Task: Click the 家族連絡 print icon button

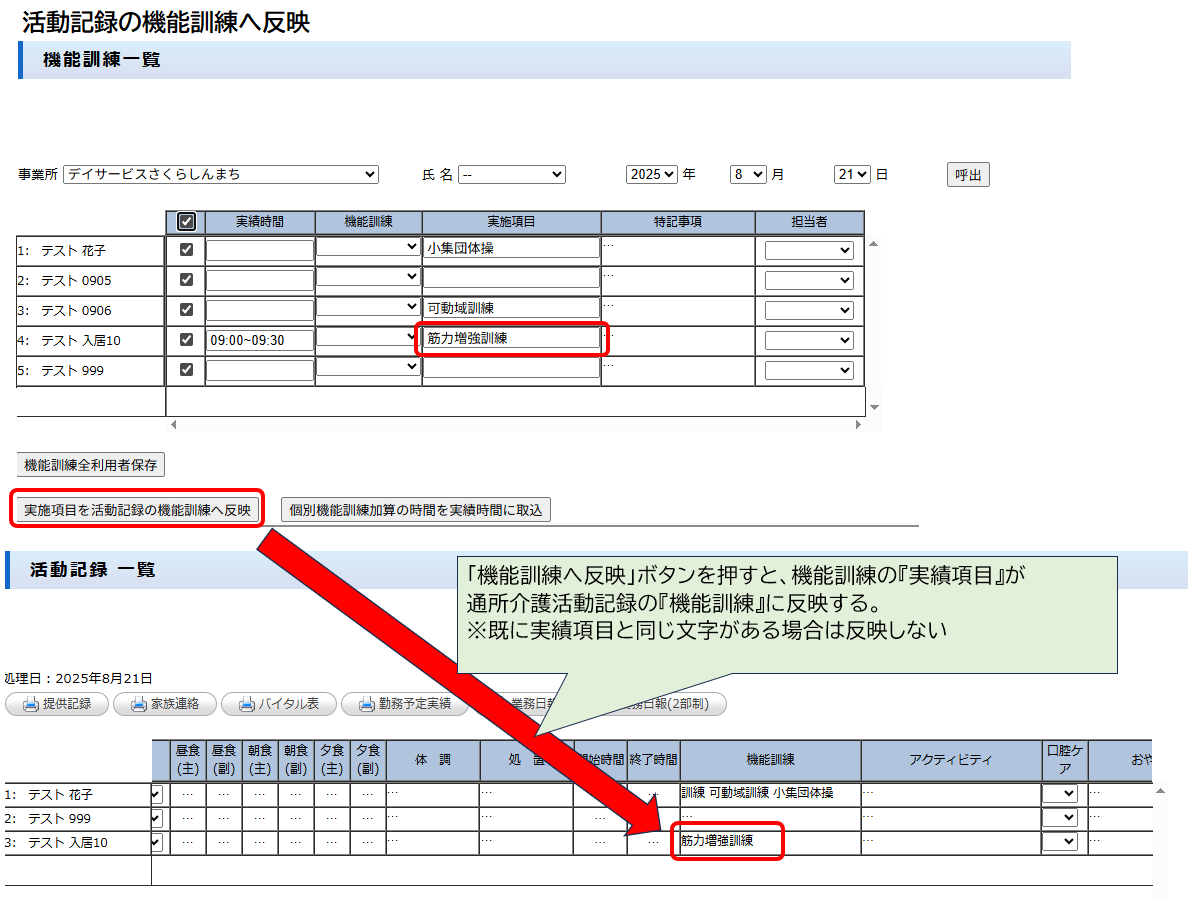Action: pyautogui.click(x=164, y=704)
